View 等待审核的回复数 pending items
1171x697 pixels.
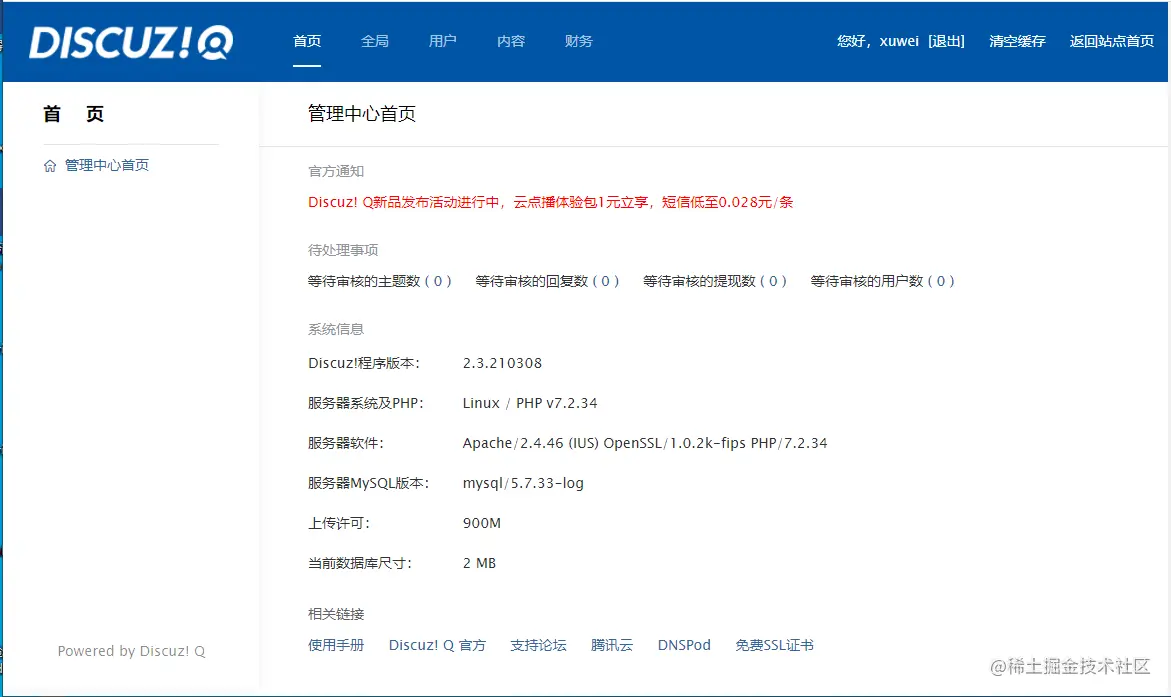coord(547,282)
